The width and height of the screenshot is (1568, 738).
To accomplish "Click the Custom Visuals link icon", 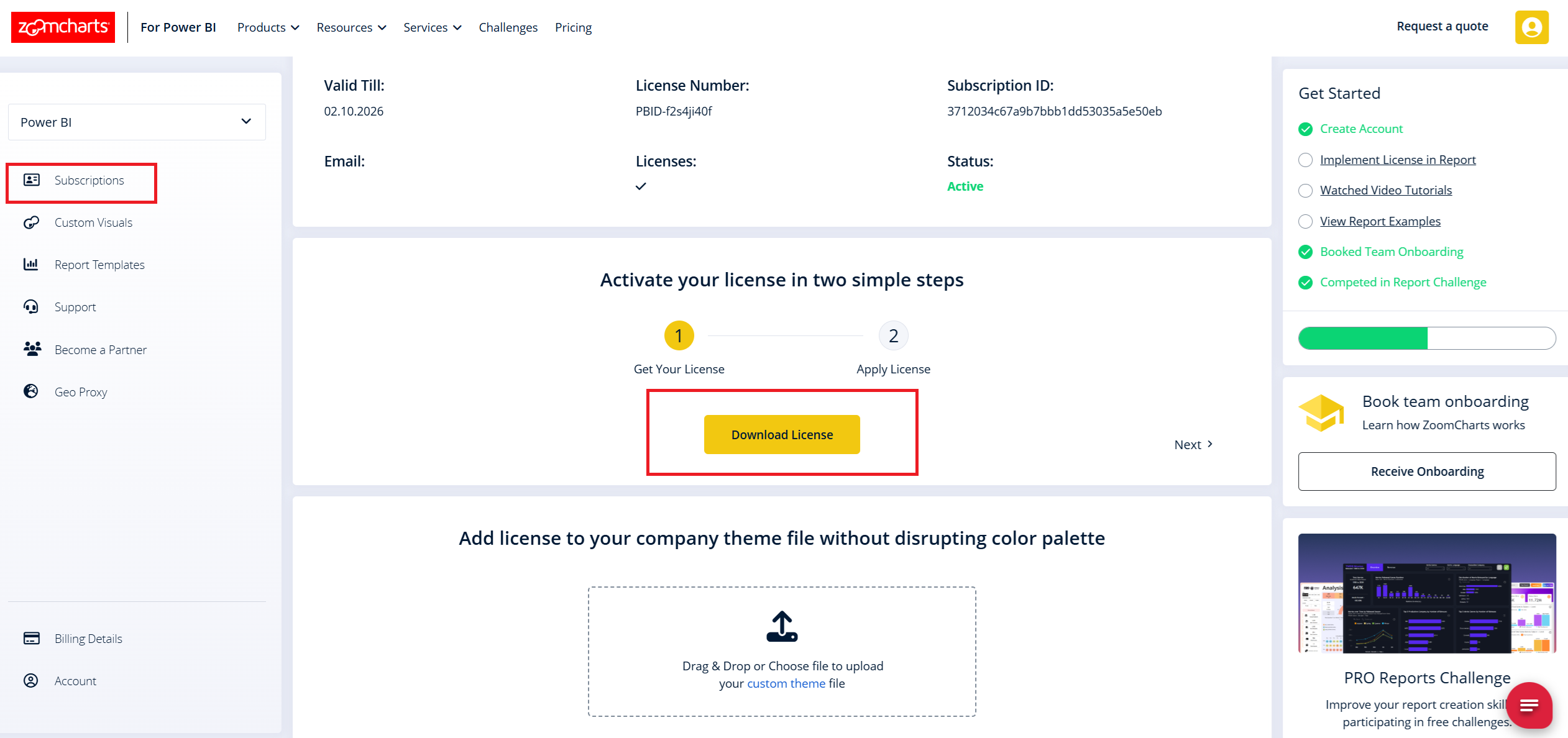I will pos(32,222).
